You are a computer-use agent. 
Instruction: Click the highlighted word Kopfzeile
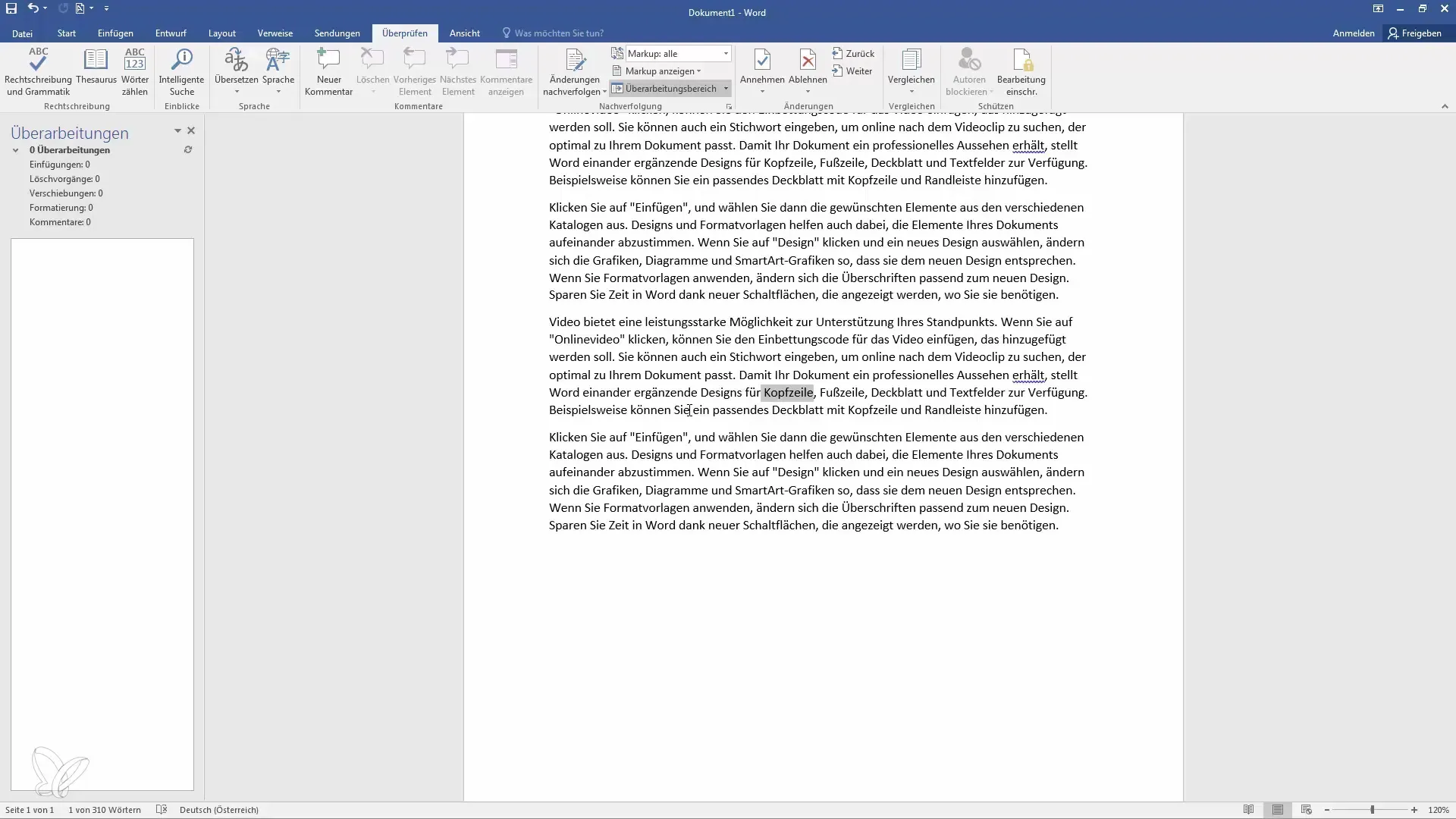(x=788, y=393)
